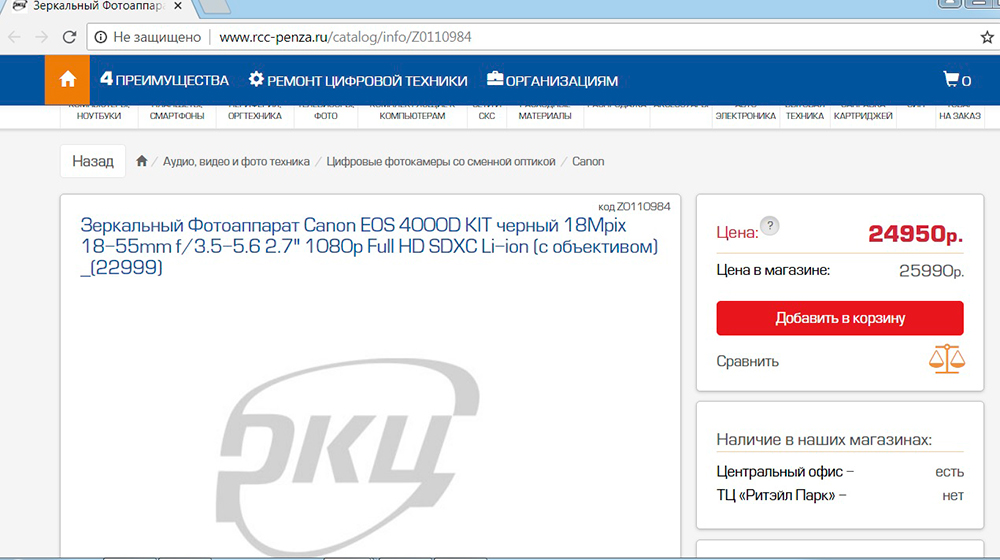Image resolution: width=1000 pixels, height=560 pixels.
Task: Click the Наличие в наших магазинах heading
Action: (x=824, y=439)
